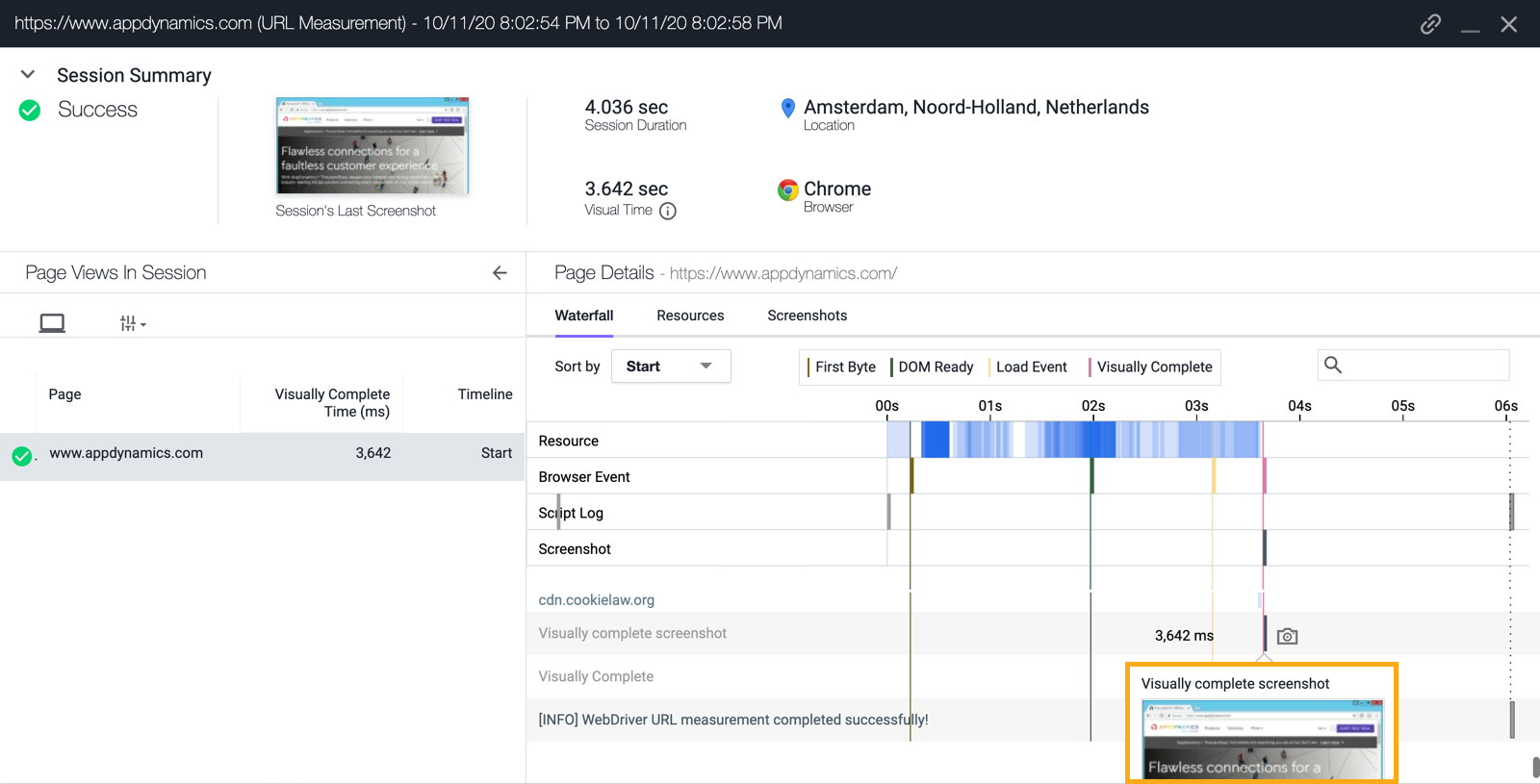Click the Chrome browser icon
The height and width of the screenshot is (784, 1540).
[788, 190]
